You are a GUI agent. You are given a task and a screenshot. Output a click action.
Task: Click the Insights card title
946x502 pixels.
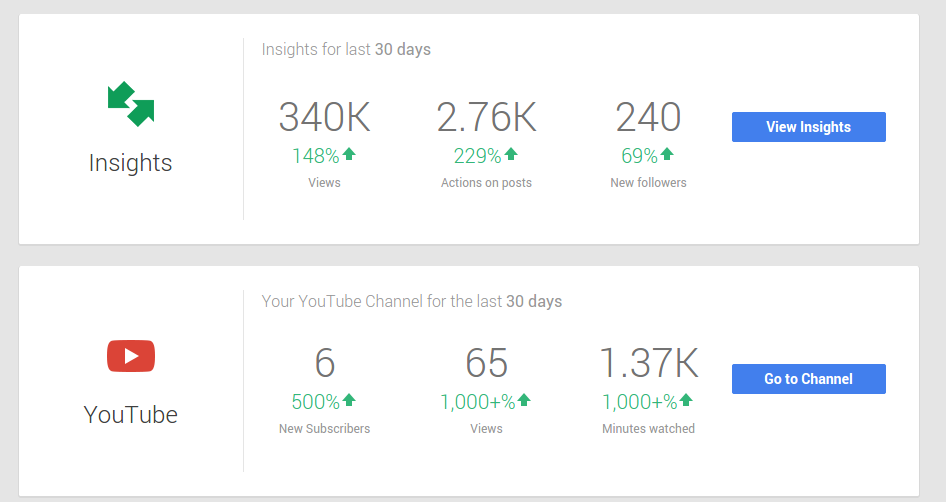(x=130, y=163)
